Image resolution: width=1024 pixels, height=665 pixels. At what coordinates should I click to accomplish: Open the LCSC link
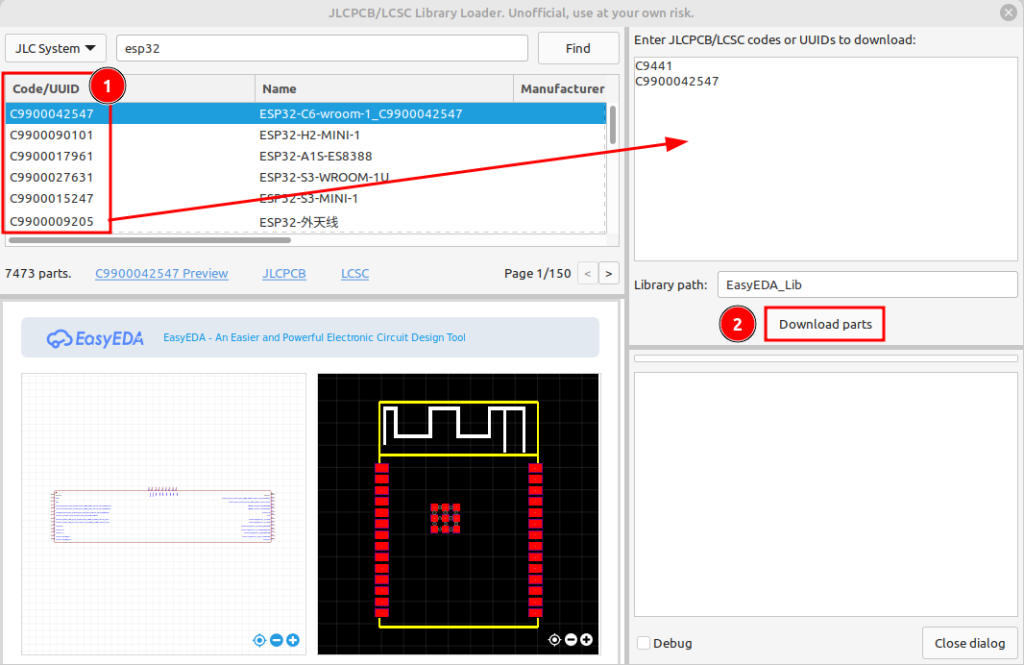[355, 274]
